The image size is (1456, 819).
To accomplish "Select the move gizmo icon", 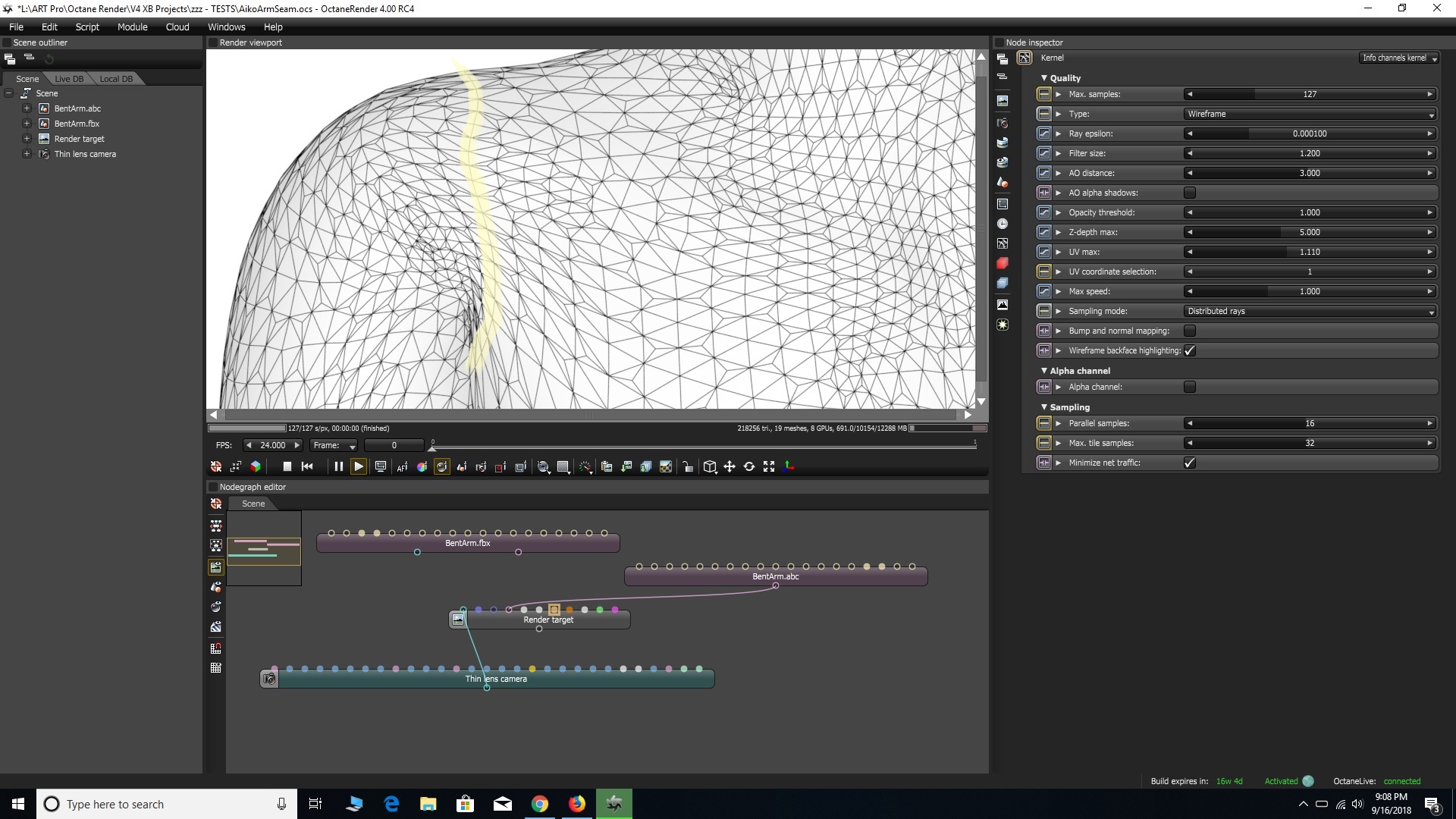I will [x=730, y=467].
